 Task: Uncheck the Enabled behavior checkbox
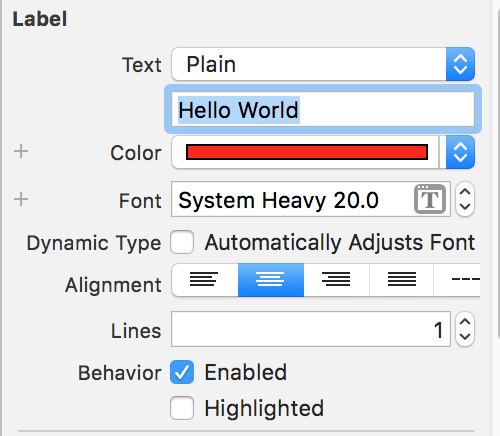(x=182, y=372)
